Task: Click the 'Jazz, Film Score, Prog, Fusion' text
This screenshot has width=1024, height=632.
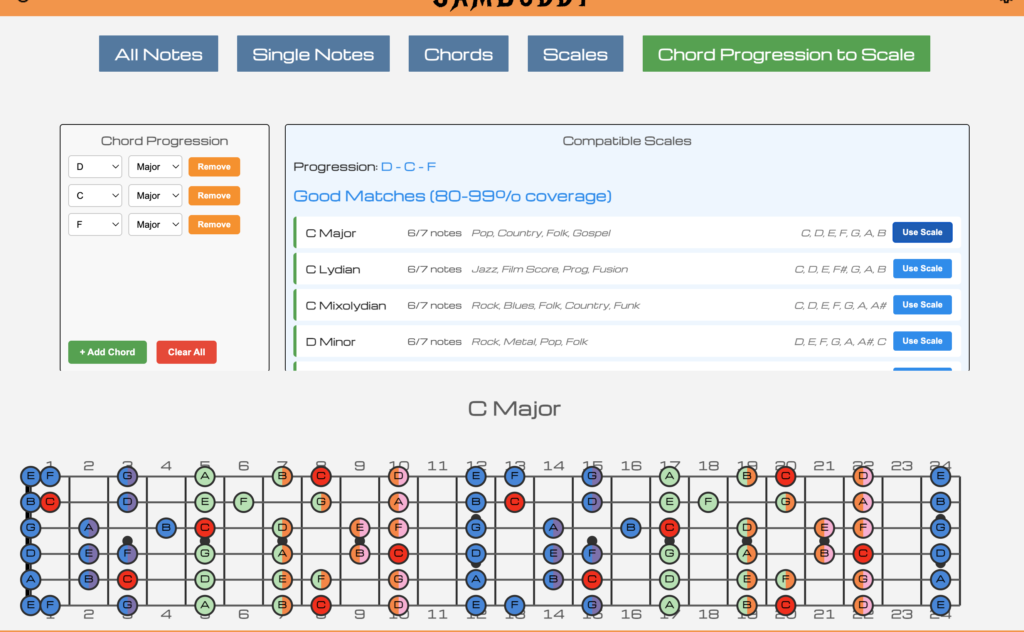Action: click(x=549, y=269)
